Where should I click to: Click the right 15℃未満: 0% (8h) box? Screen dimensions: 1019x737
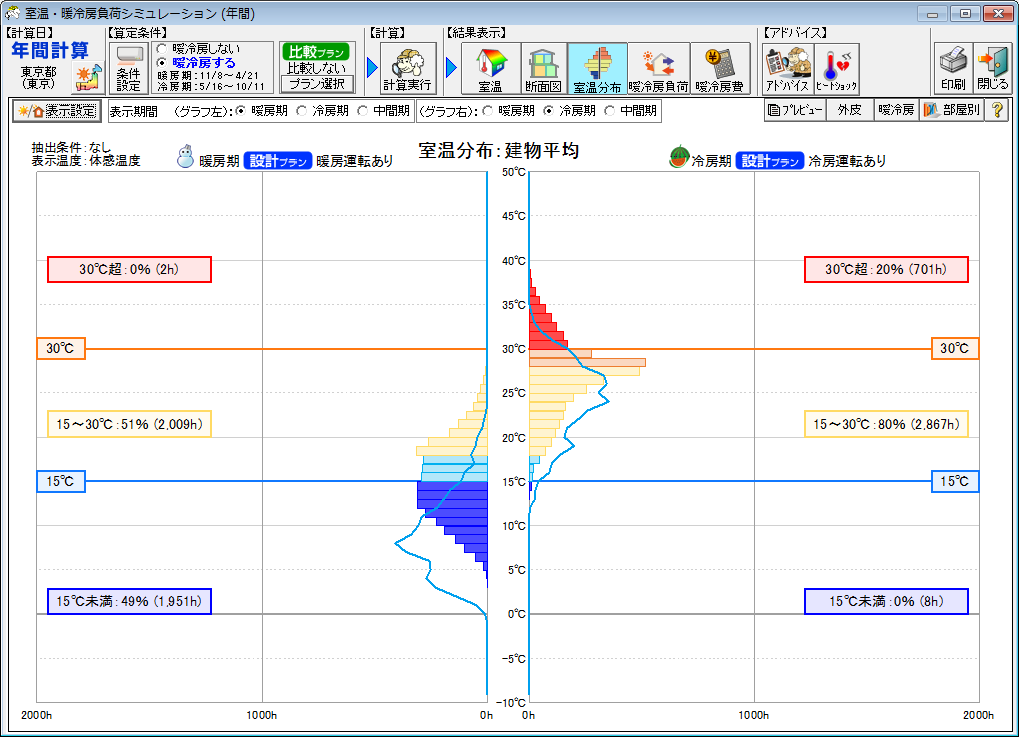886,601
